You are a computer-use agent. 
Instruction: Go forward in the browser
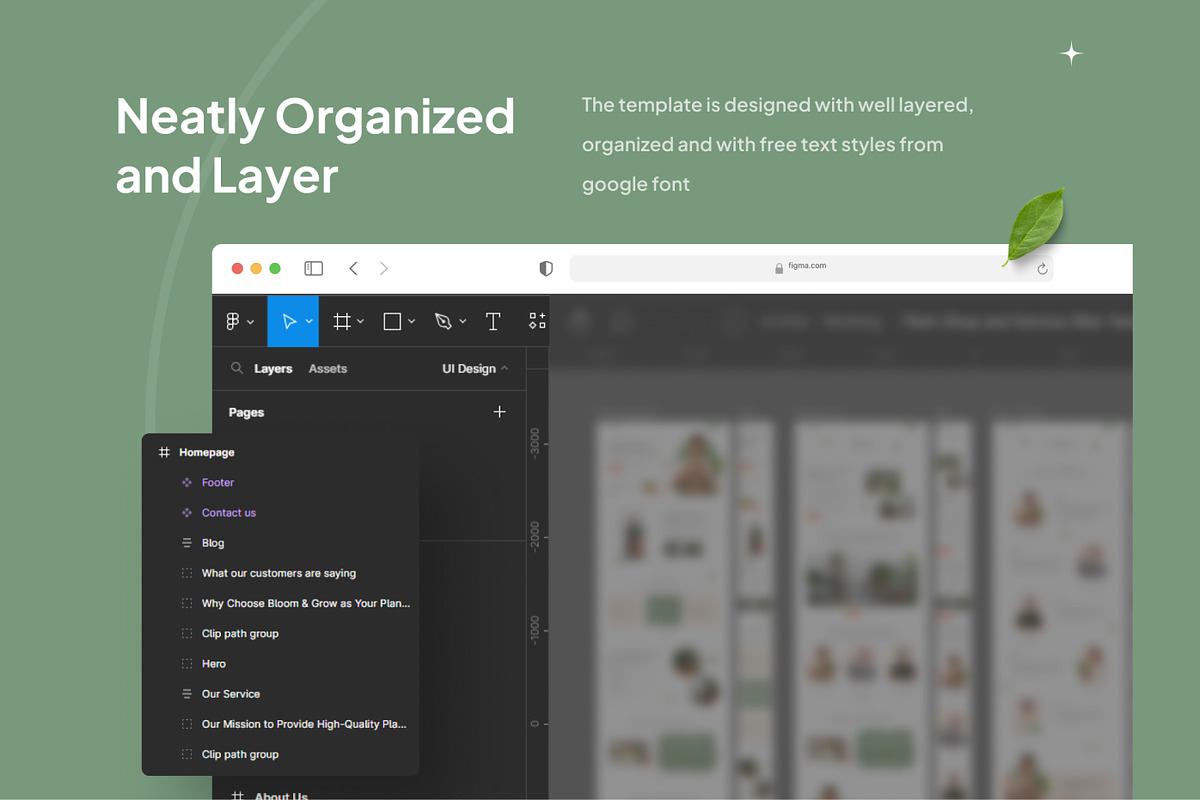(384, 268)
